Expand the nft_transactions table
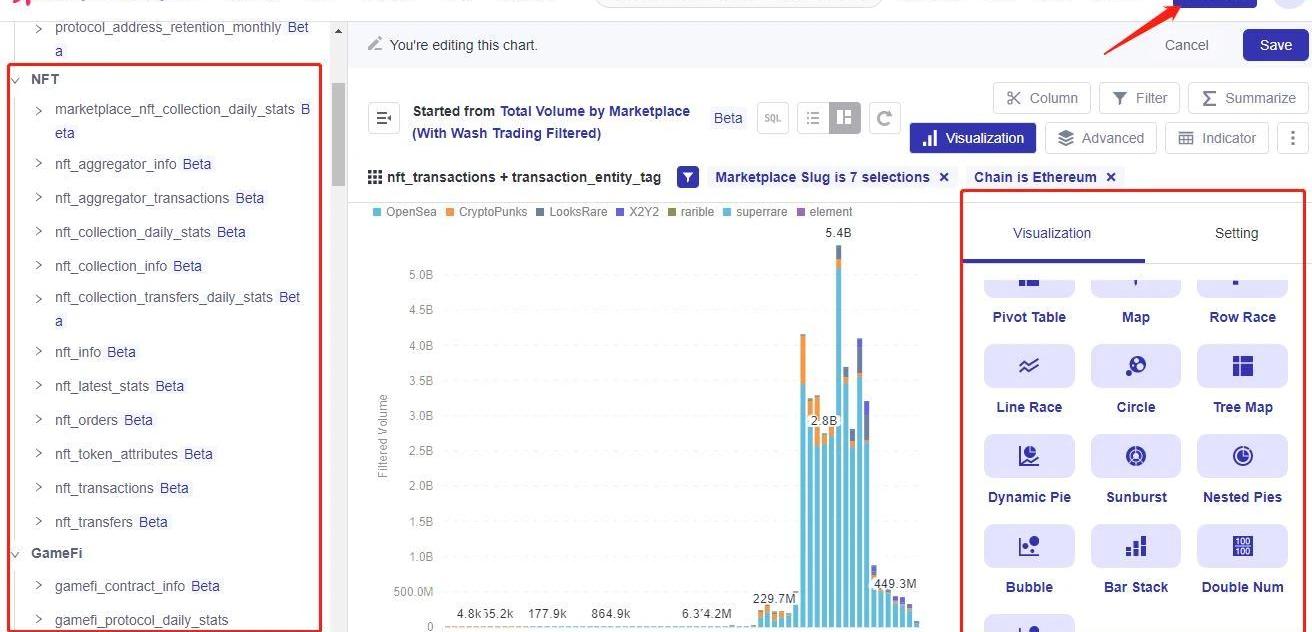Viewport: 1312px width, 632px height. pyautogui.click(x=38, y=488)
